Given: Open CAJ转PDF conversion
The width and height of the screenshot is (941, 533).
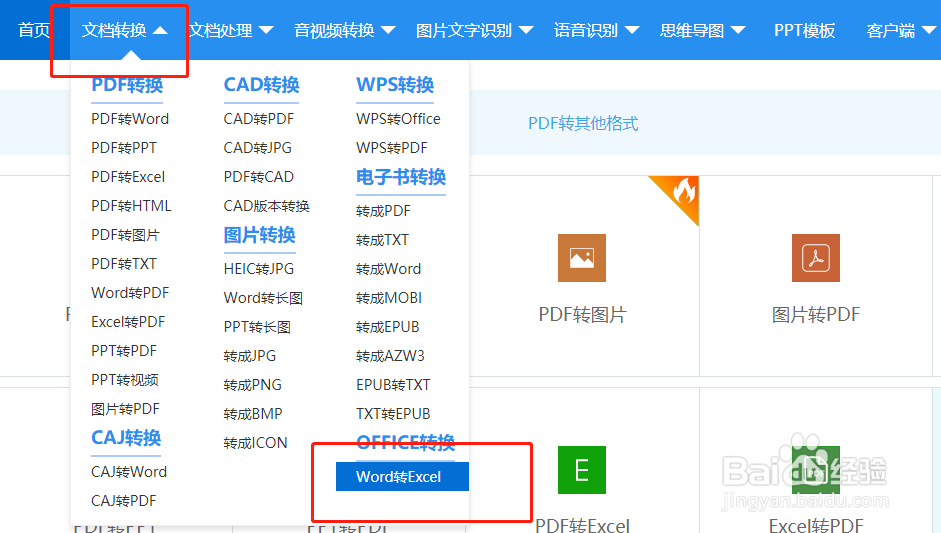Looking at the screenshot, I should point(124,501).
